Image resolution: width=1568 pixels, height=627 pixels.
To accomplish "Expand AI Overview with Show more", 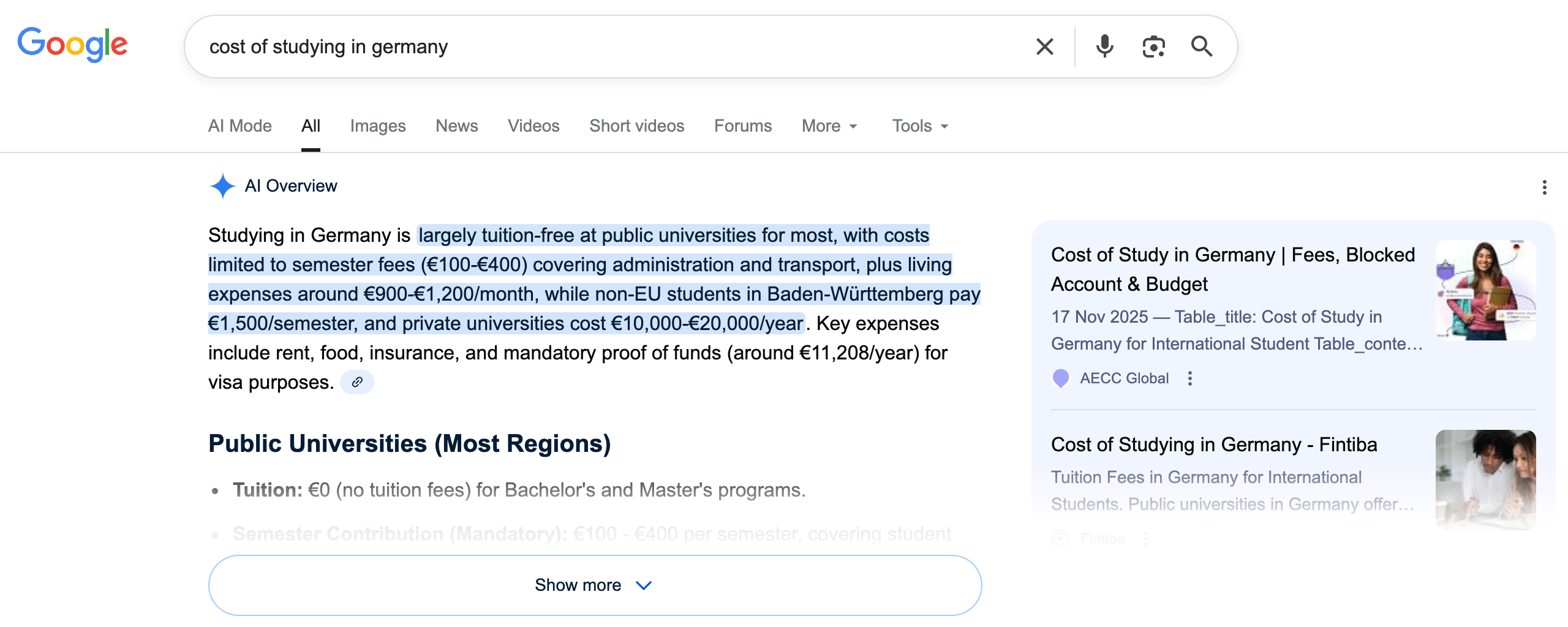I will pyautogui.click(x=594, y=585).
